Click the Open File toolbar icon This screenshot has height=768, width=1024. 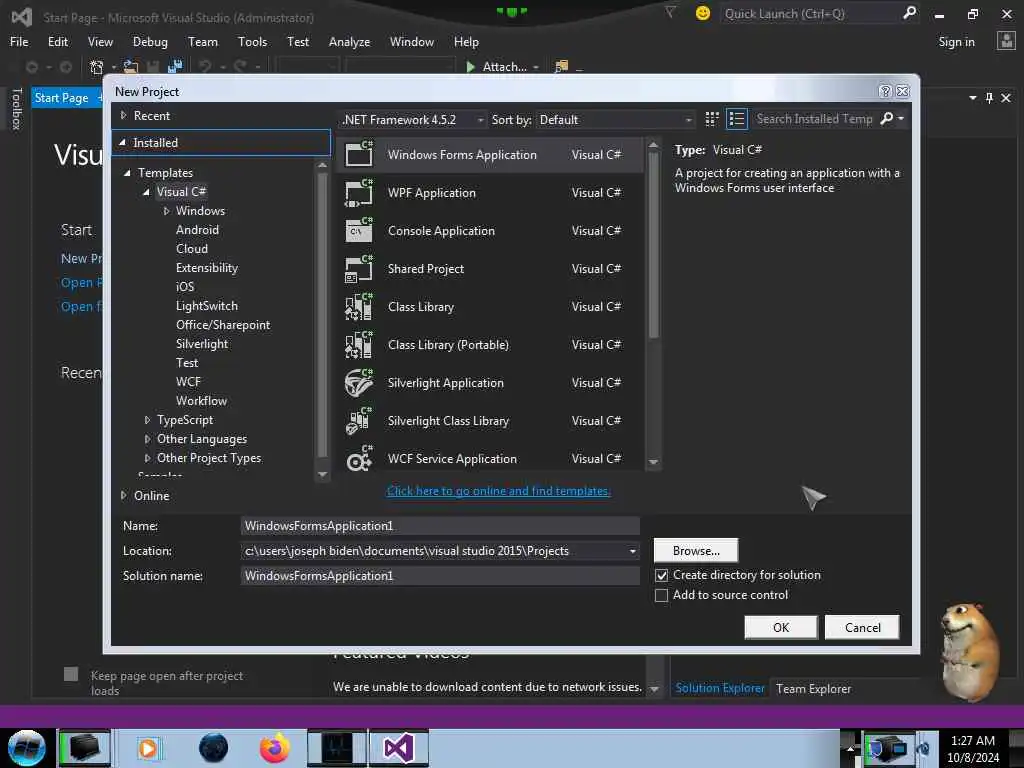[131, 67]
